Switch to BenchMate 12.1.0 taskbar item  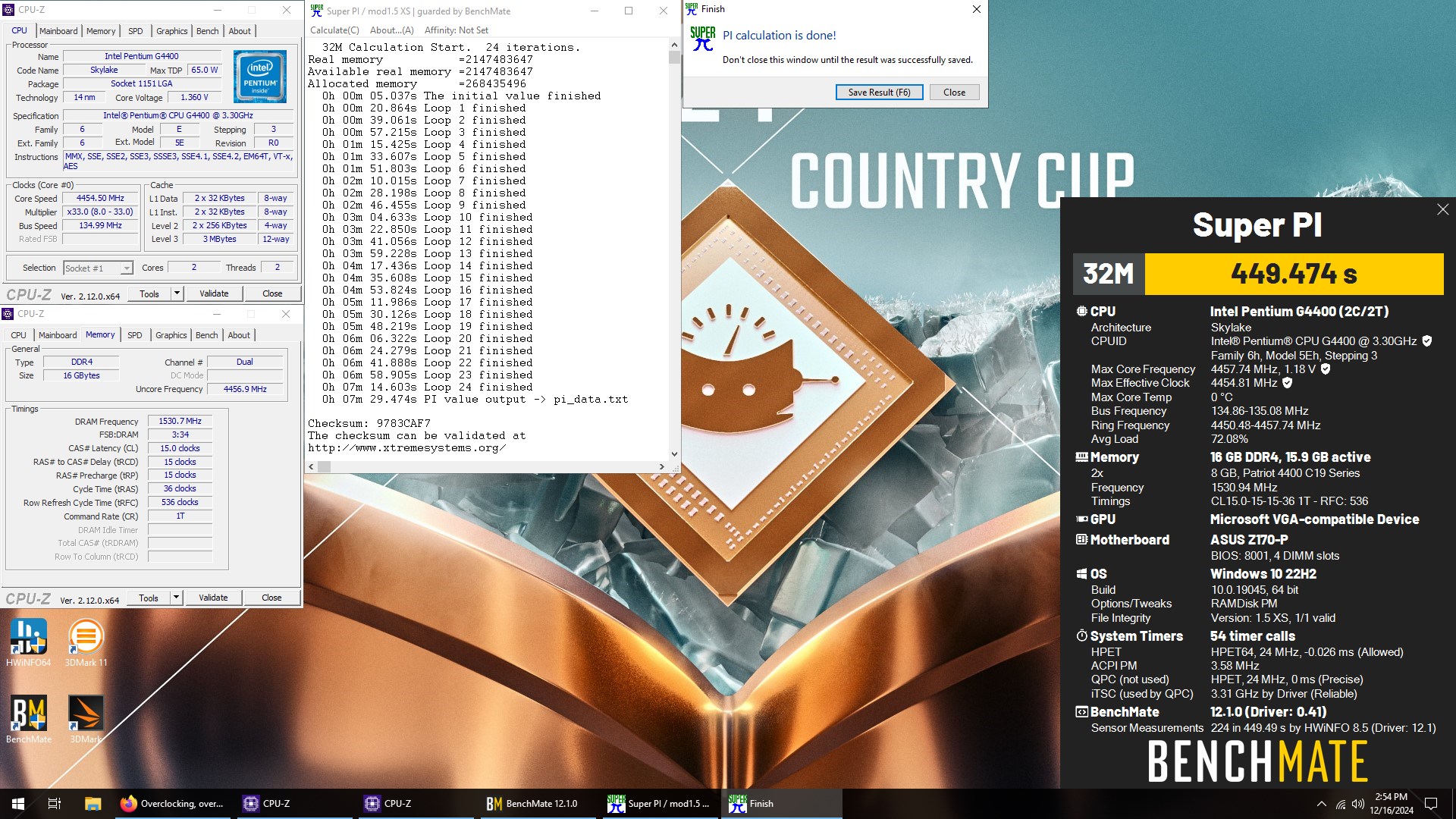coord(538,804)
